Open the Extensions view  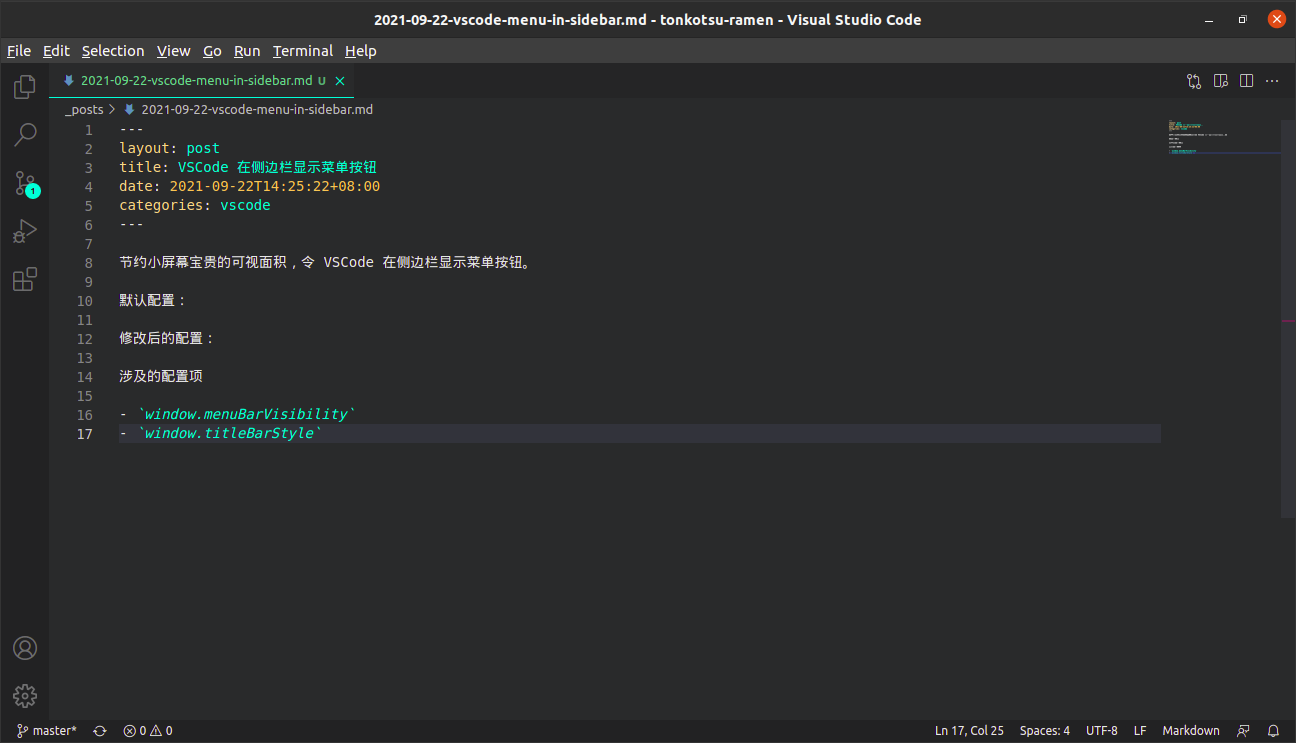25,279
